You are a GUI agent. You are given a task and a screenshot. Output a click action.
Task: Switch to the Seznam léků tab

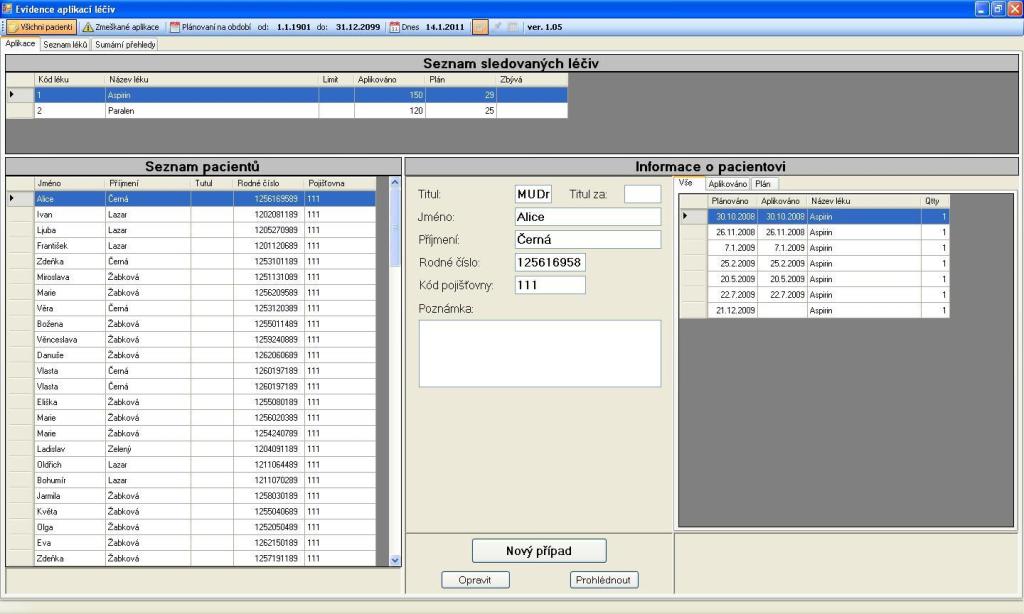(66, 45)
